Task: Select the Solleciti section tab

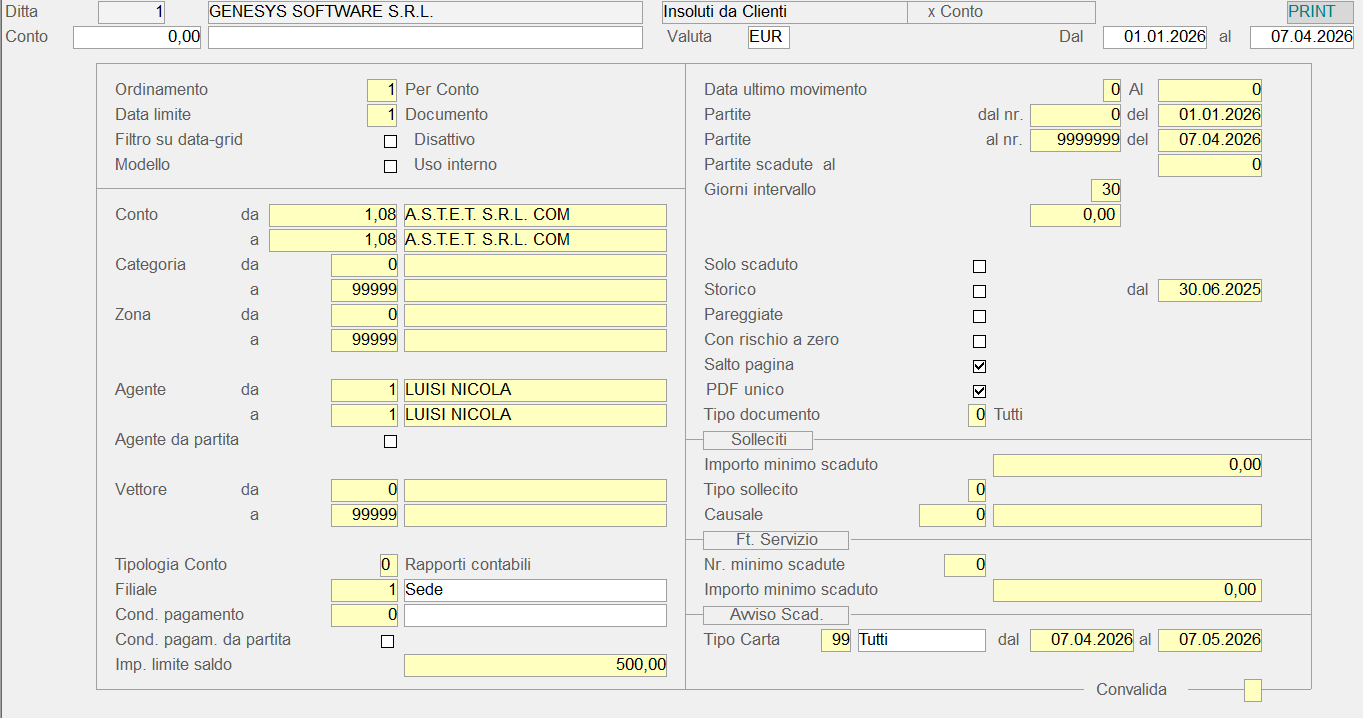Action: tap(758, 440)
